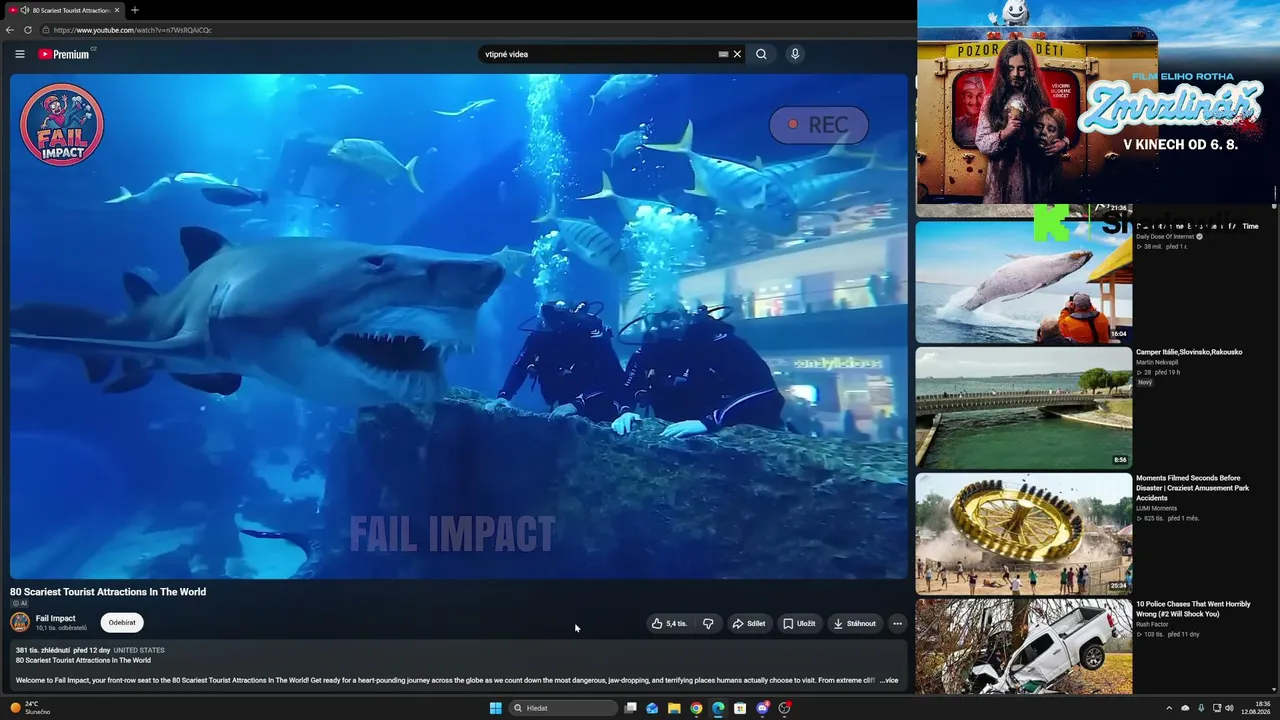Image resolution: width=1280 pixels, height=720 pixels.
Task: Click the video title '80 Scariest Tourist Attractions In The World'
Action: point(108,592)
